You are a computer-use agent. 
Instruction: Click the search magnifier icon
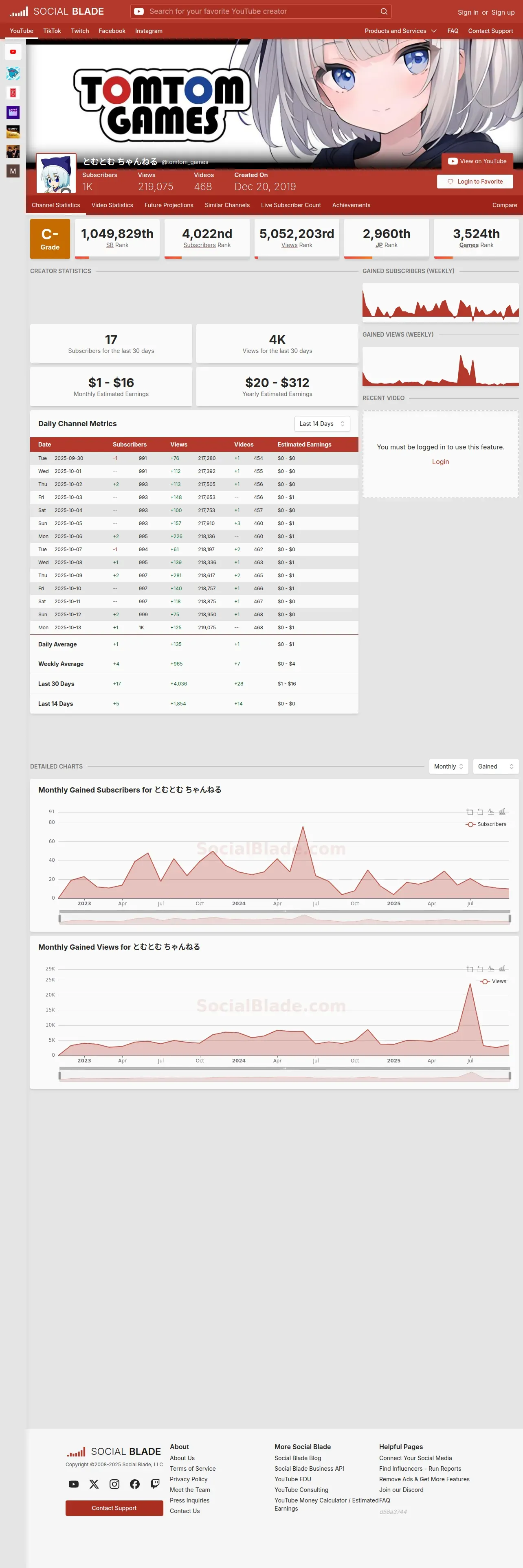(384, 11)
